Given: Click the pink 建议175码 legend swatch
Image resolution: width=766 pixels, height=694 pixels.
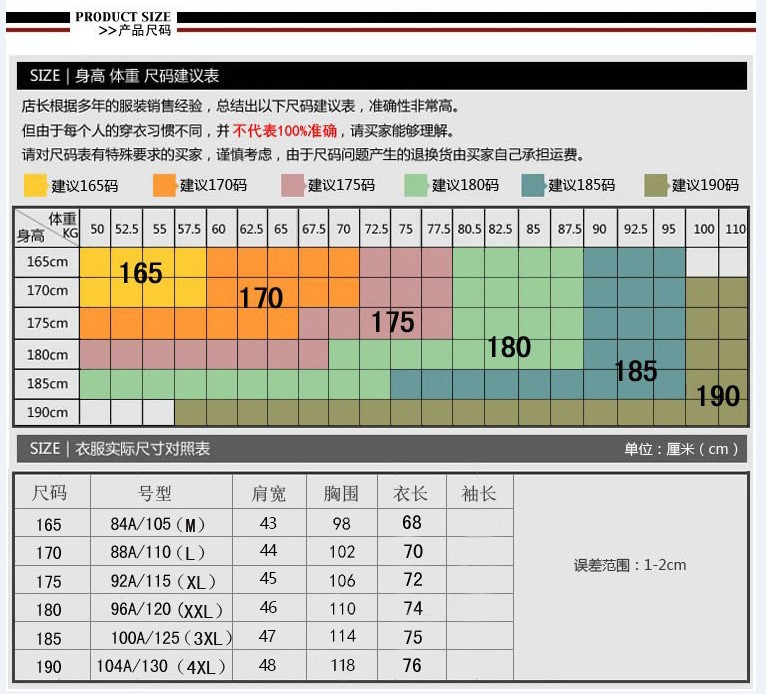Looking at the screenshot, I should (293, 185).
